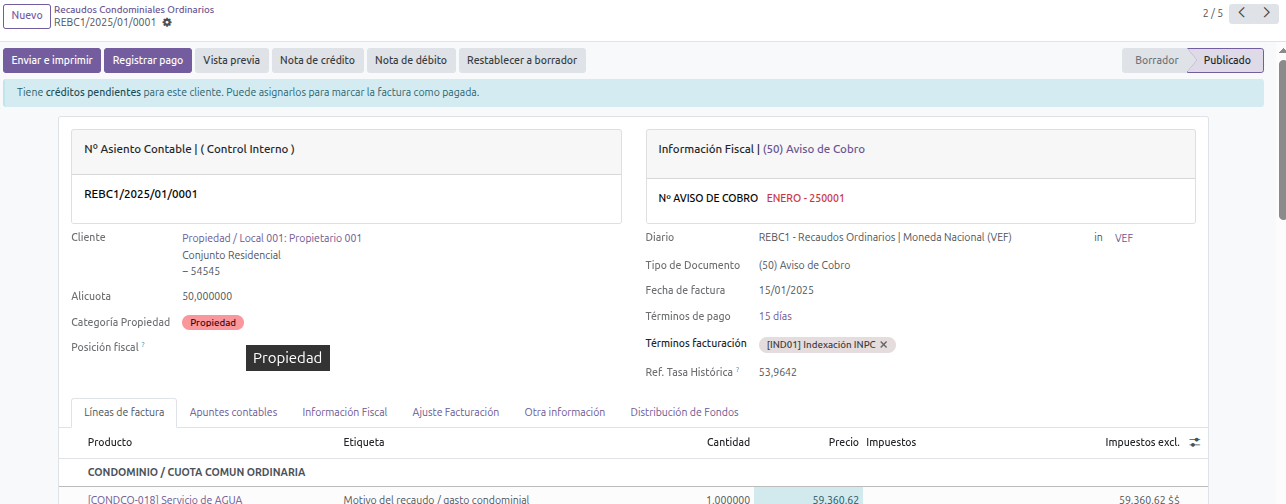
Task: Open the Distribución de Fondos tab
Action: tap(684, 412)
